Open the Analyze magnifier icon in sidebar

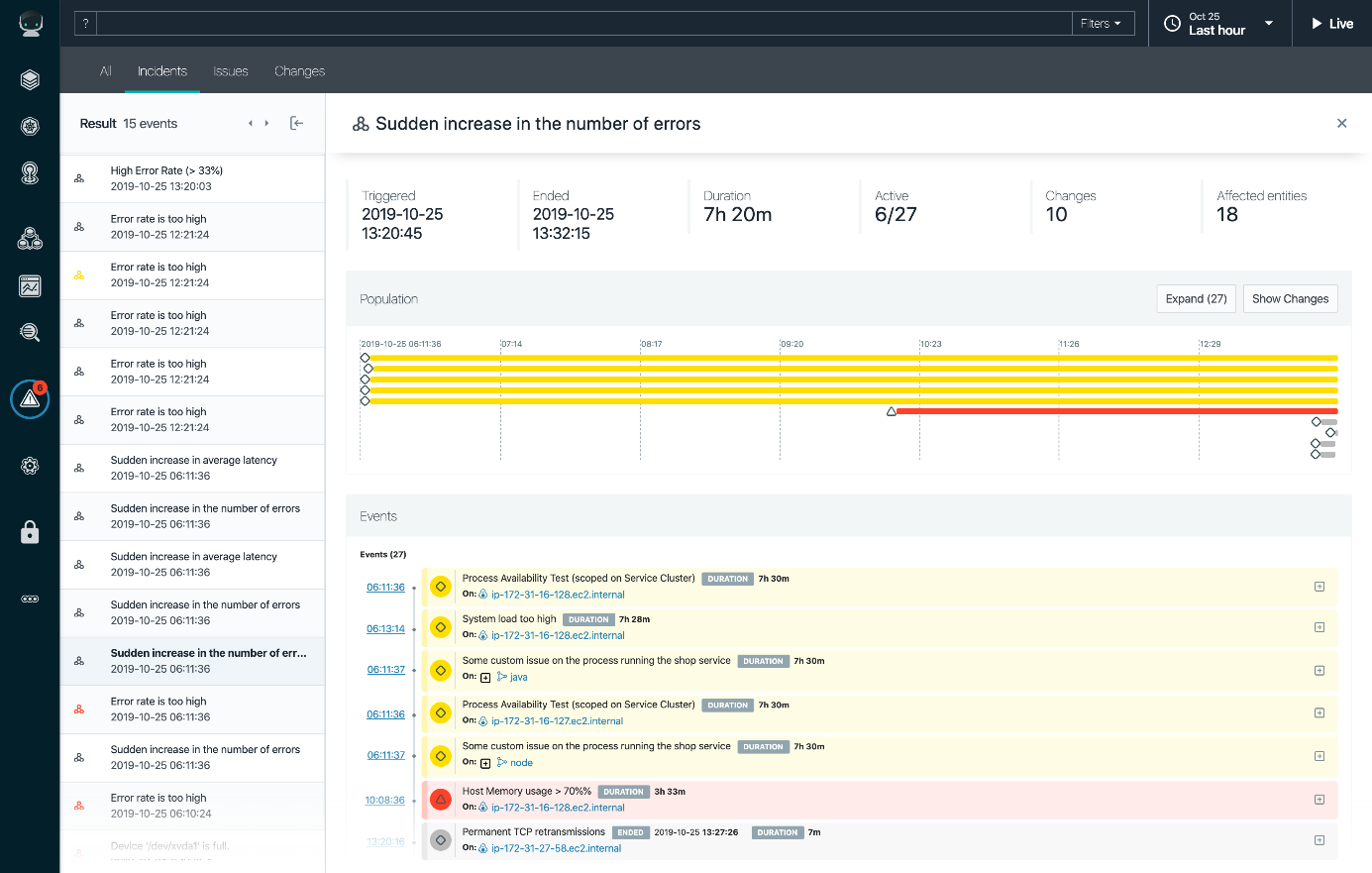pyautogui.click(x=30, y=333)
